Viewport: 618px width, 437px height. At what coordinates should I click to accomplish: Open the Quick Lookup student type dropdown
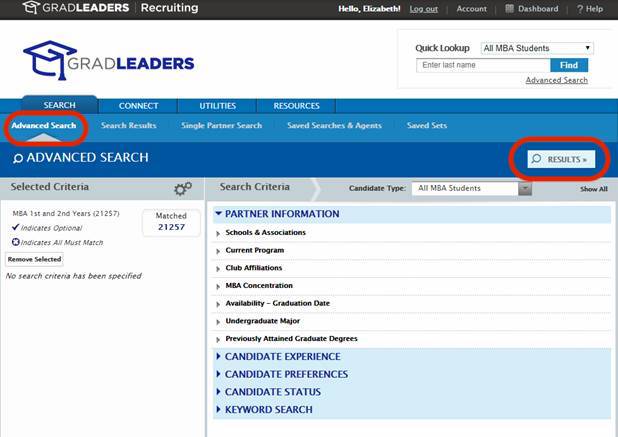pyautogui.click(x=537, y=48)
